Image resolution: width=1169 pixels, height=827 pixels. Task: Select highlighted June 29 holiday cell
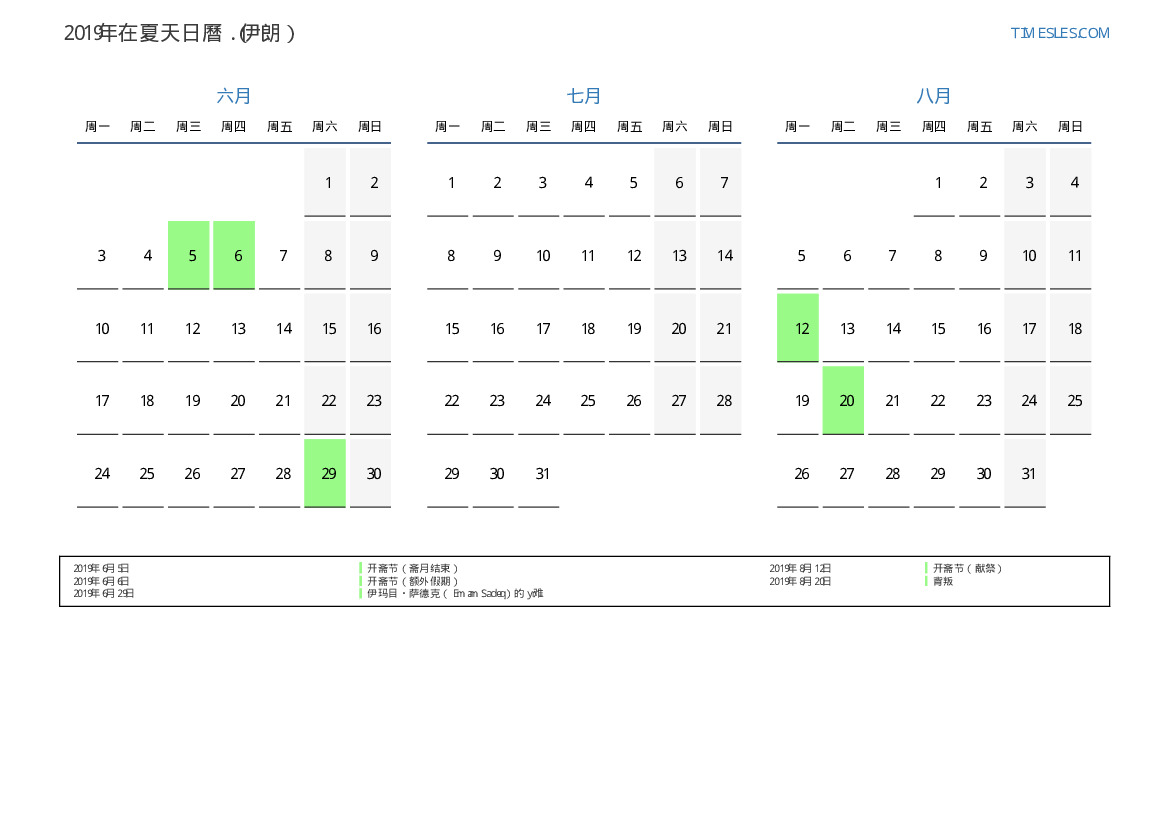[x=325, y=473]
